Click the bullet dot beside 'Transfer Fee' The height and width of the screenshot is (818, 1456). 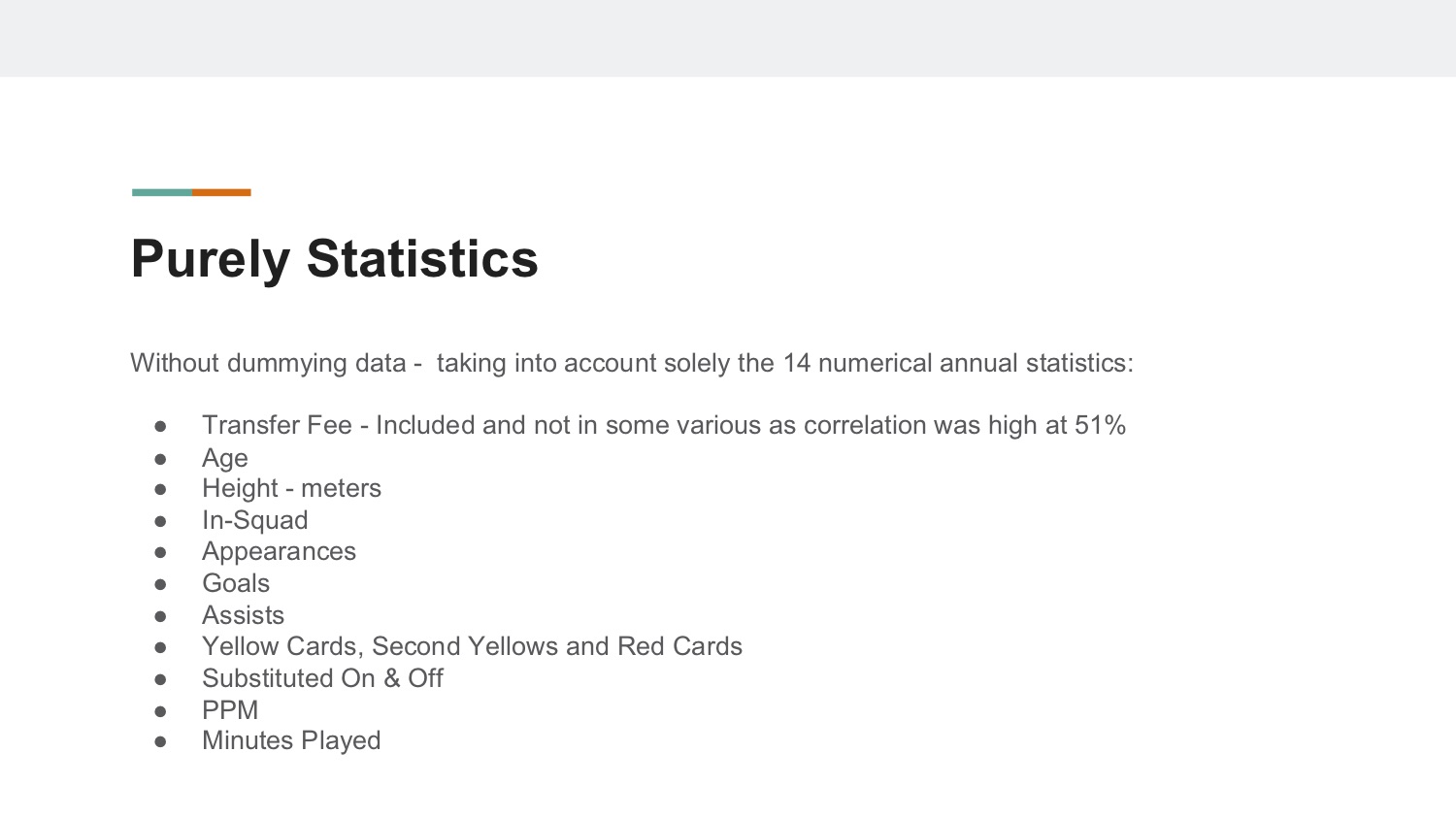[161, 426]
